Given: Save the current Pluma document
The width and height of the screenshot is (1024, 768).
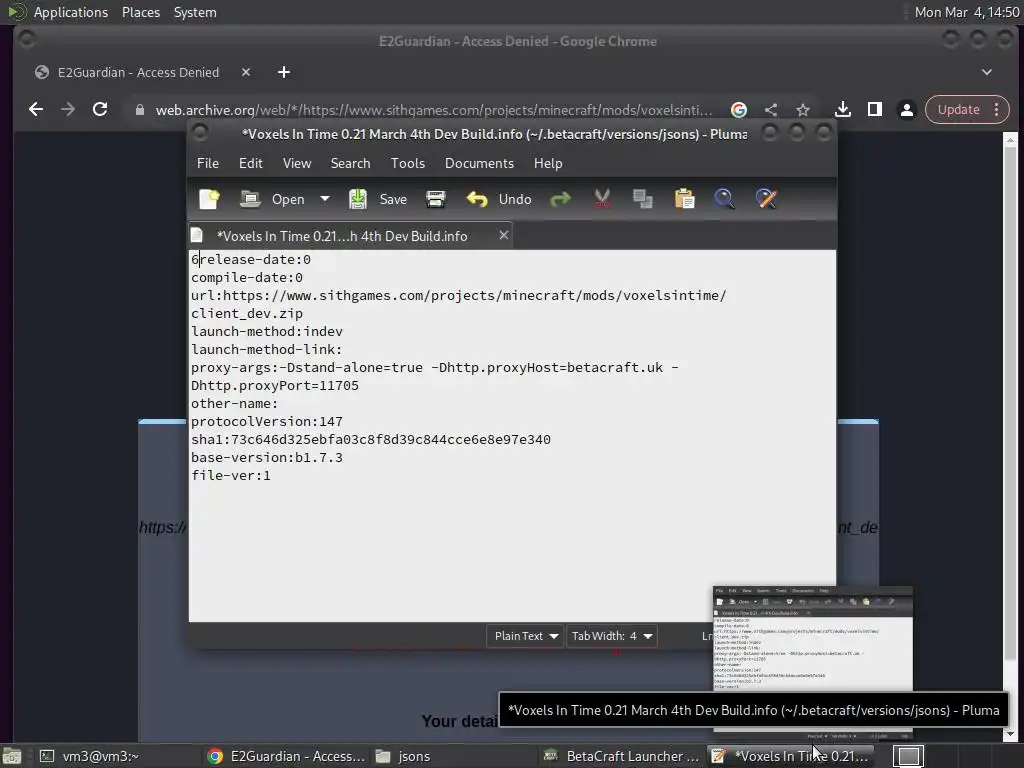Looking at the screenshot, I should click(x=378, y=199).
